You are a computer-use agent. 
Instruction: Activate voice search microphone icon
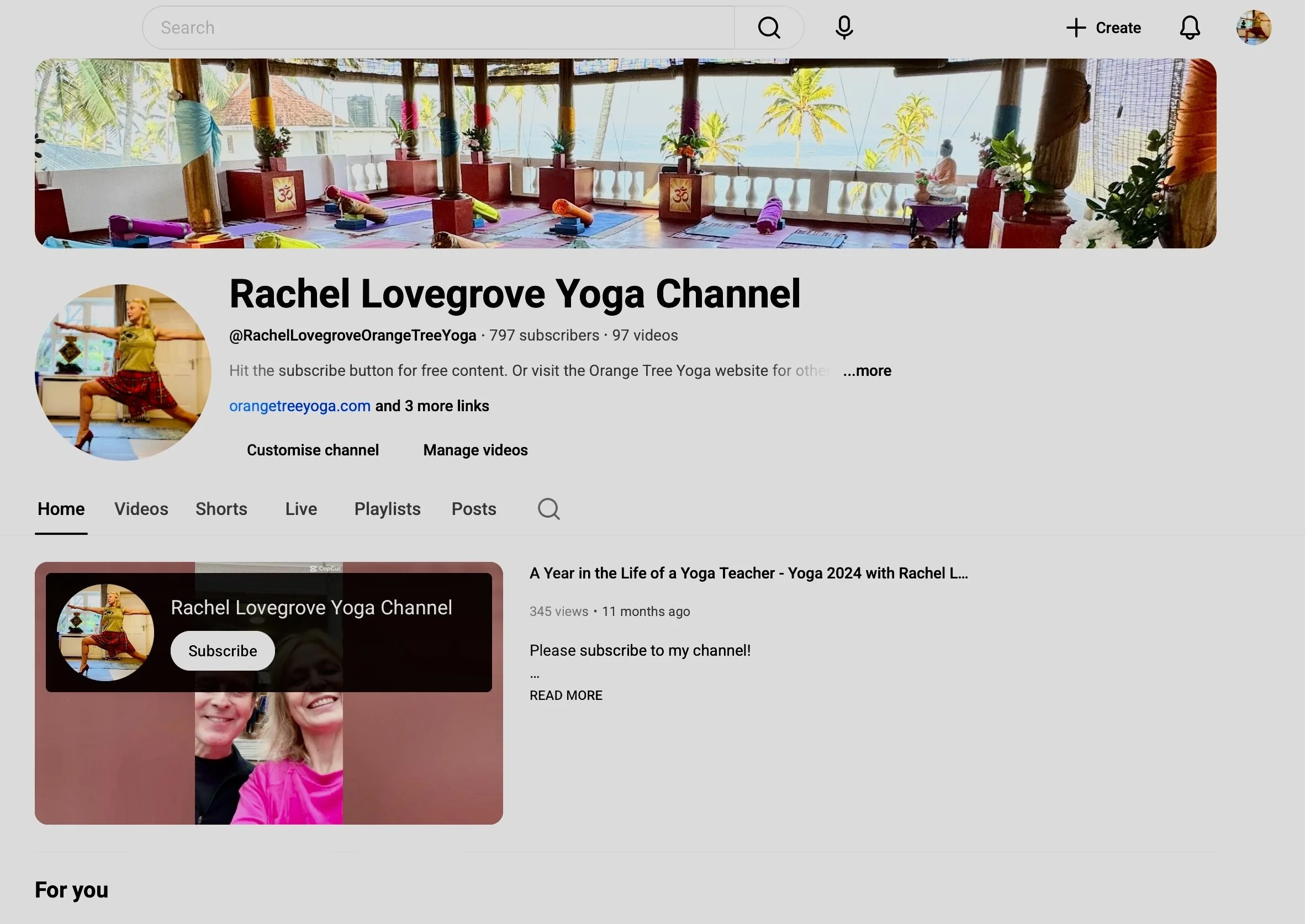click(x=844, y=27)
